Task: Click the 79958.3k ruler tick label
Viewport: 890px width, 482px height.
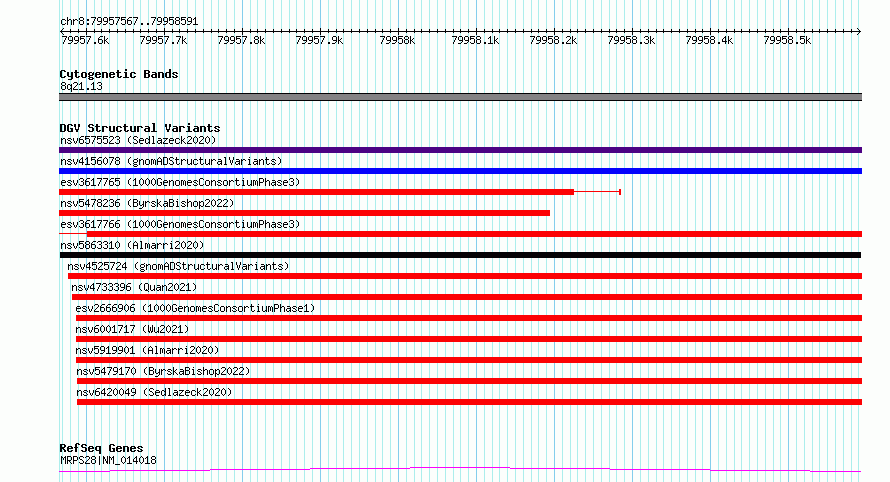Action: (631, 40)
